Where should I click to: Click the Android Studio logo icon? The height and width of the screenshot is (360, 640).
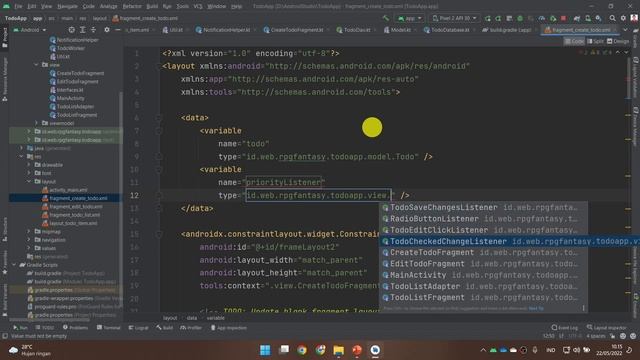(6, 7)
